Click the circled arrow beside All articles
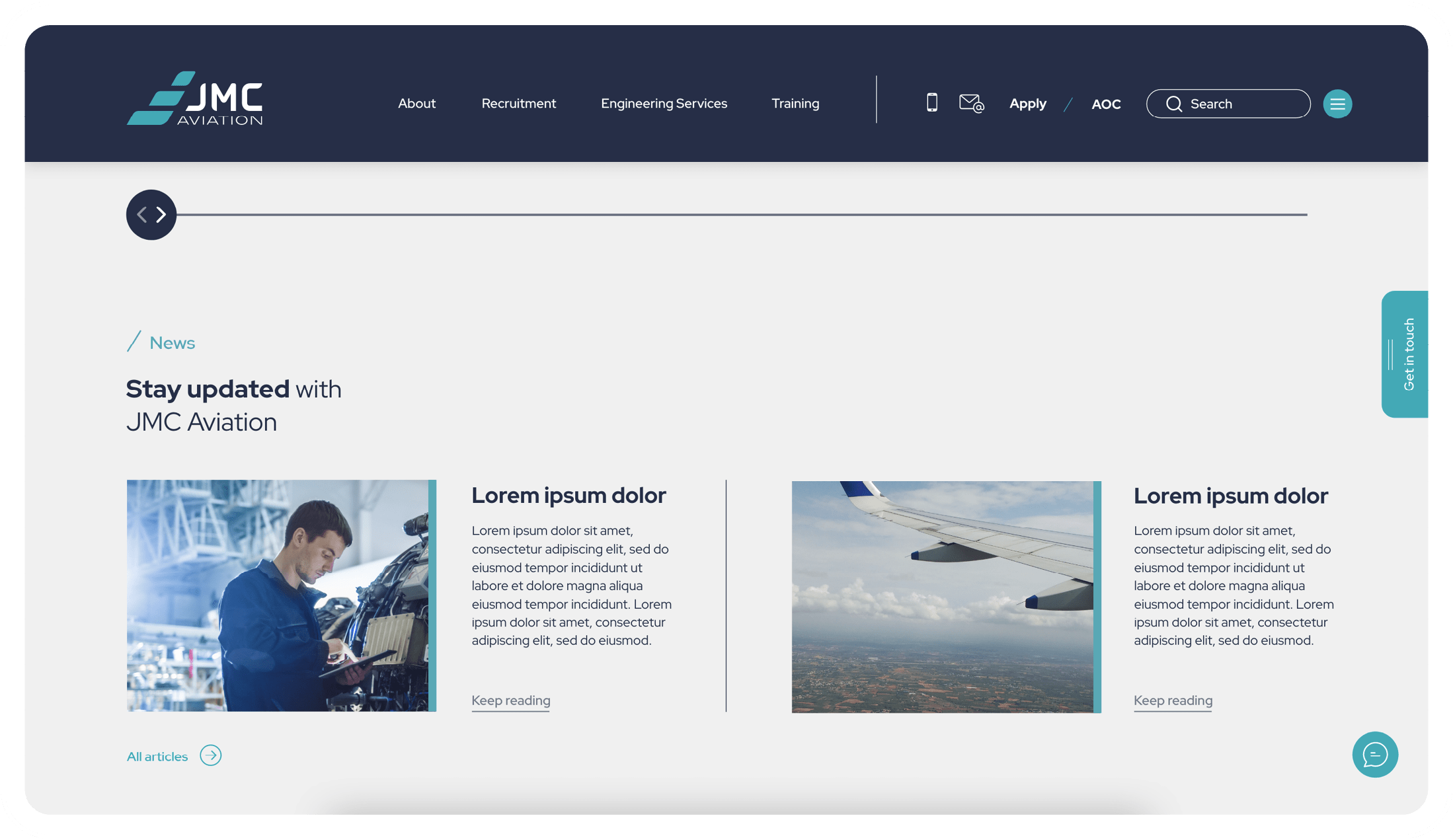1453x840 pixels. [x=211, y=755]
